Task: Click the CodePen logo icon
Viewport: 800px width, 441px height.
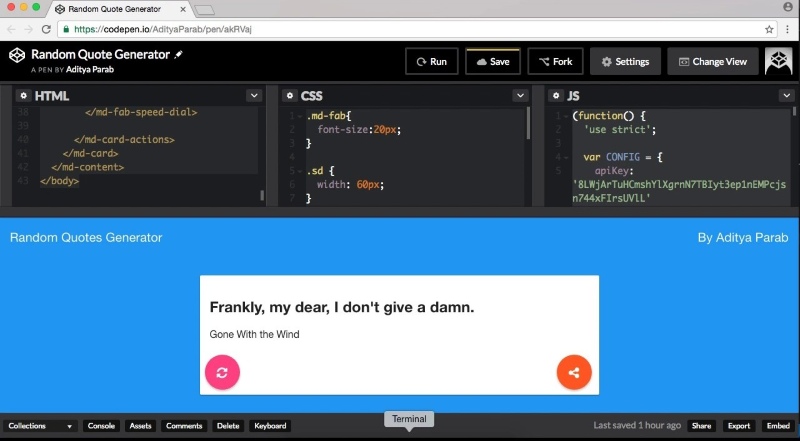Action: point(17,55)
